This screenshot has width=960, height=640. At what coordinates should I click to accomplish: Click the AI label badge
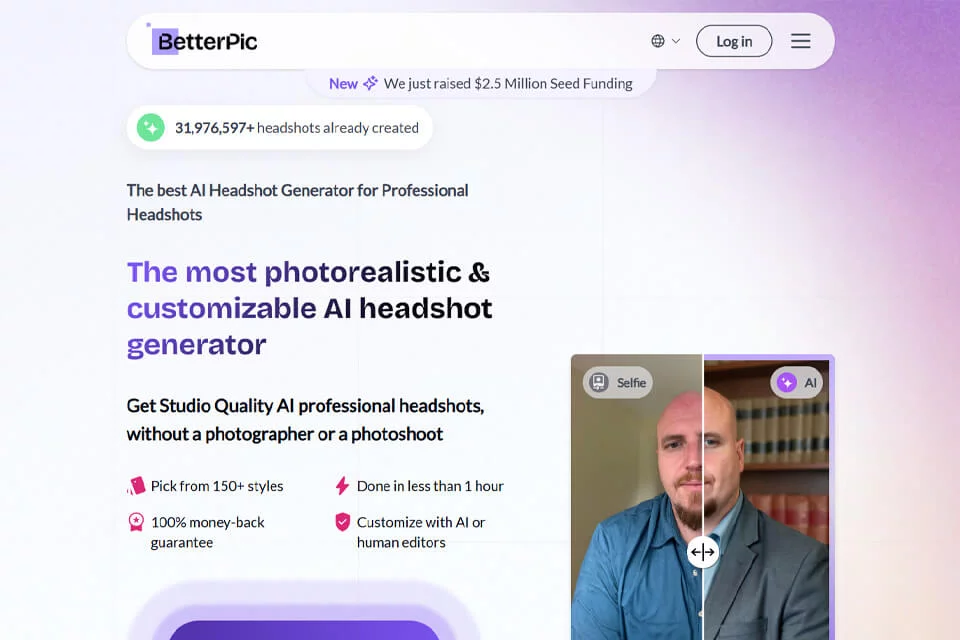(x=797, y=383)
